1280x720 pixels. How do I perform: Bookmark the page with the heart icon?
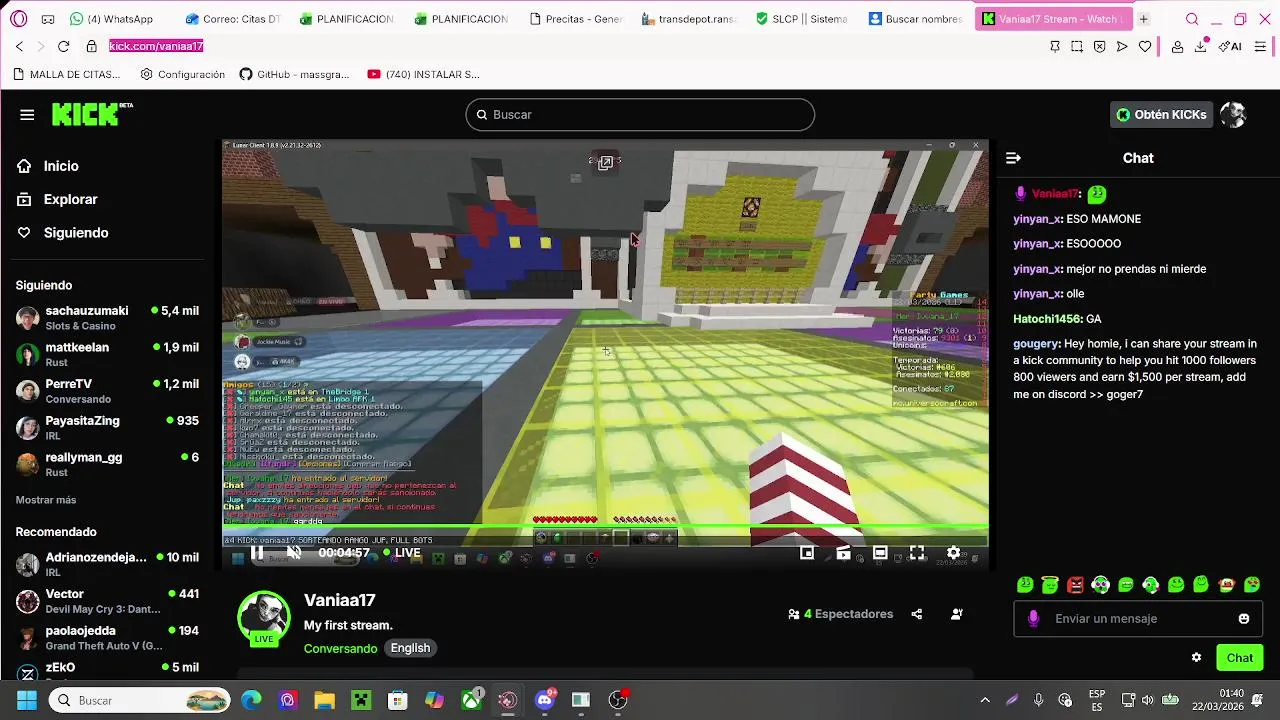1145,46
